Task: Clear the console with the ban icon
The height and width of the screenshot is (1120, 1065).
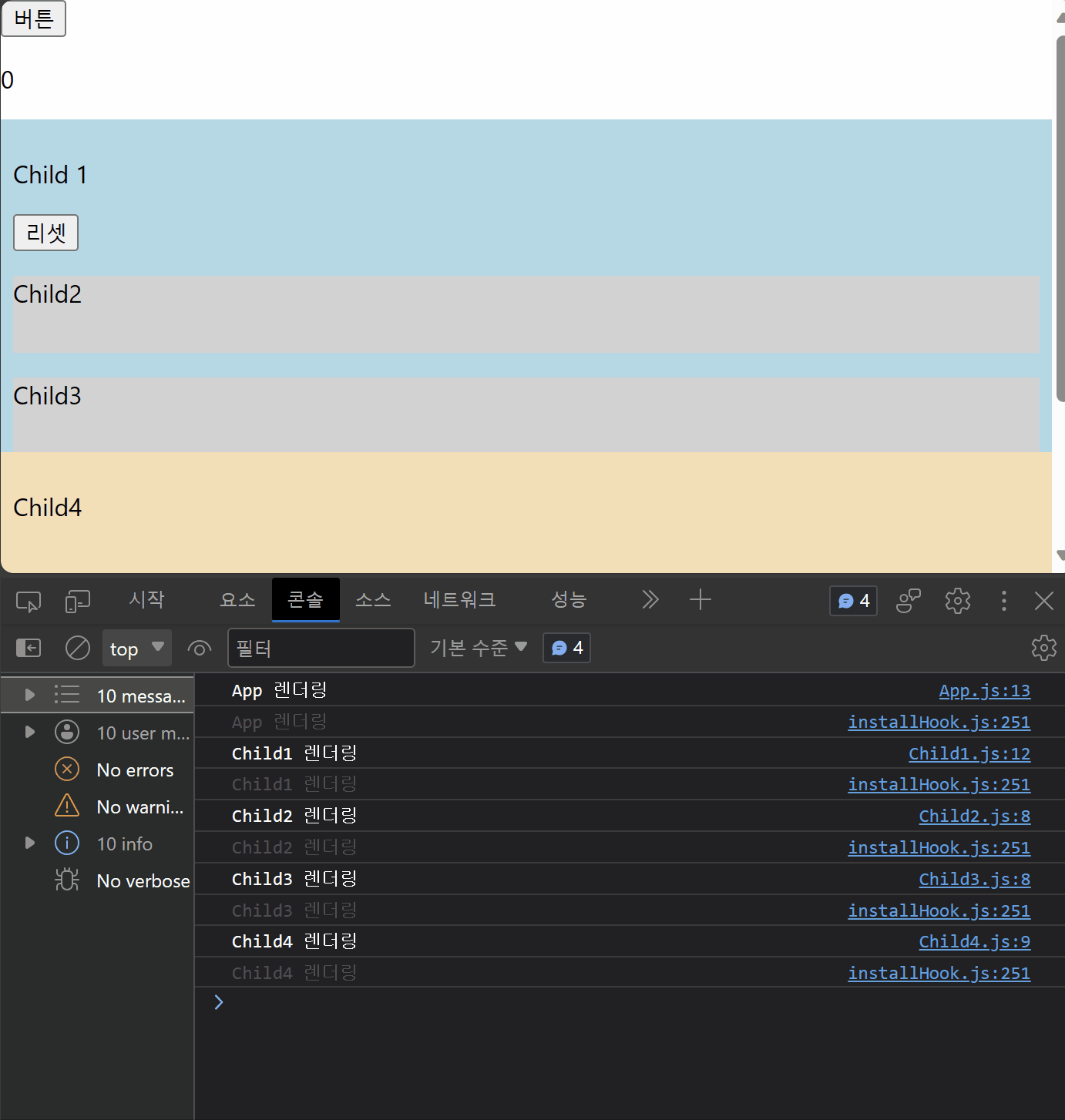Action: coord(78,648)
